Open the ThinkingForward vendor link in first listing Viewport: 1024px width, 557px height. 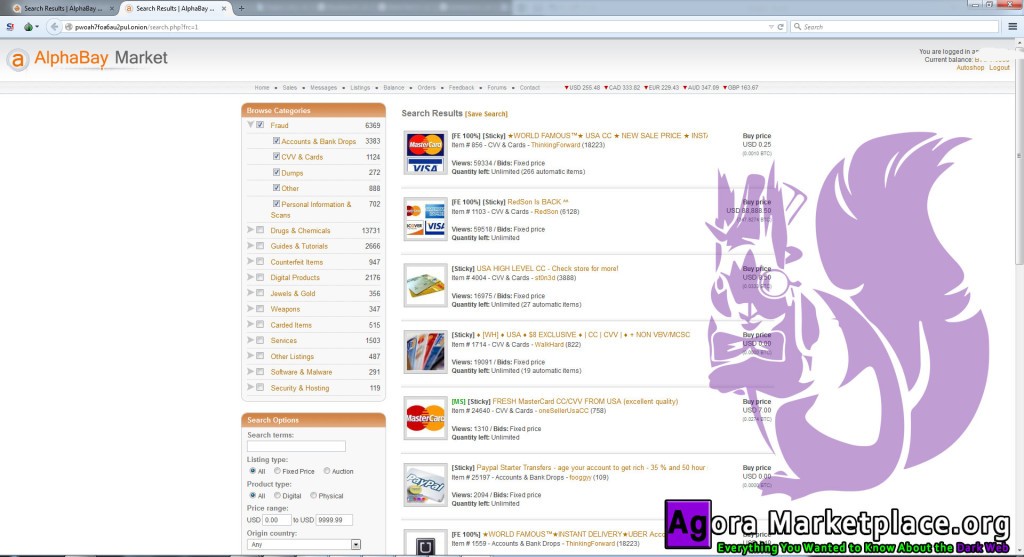pos(555,145)
